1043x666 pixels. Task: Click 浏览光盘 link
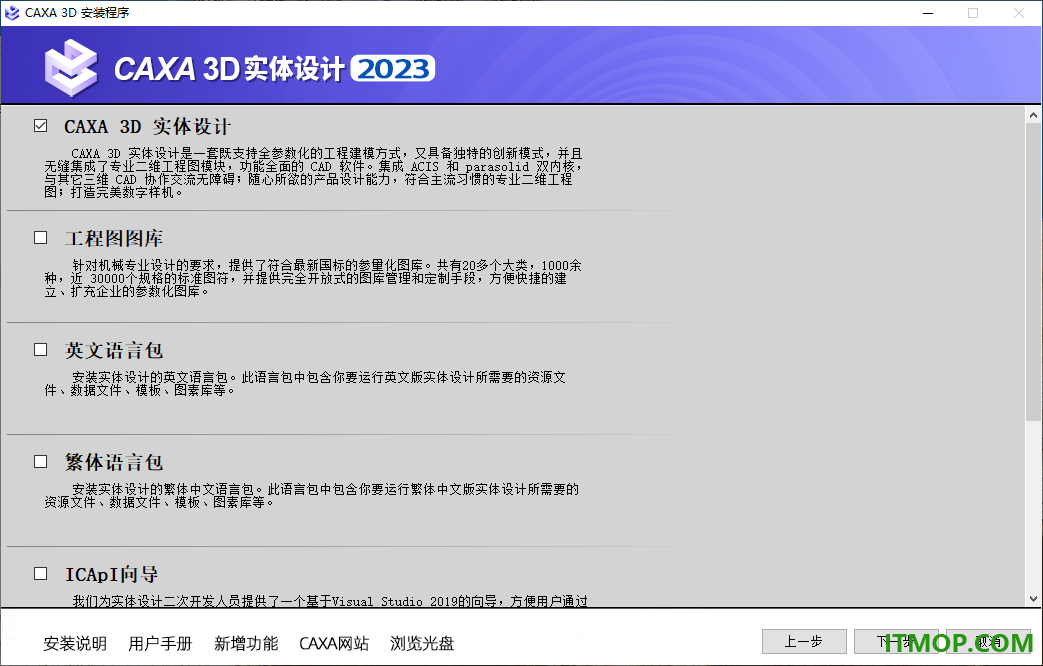click(422, 643)
